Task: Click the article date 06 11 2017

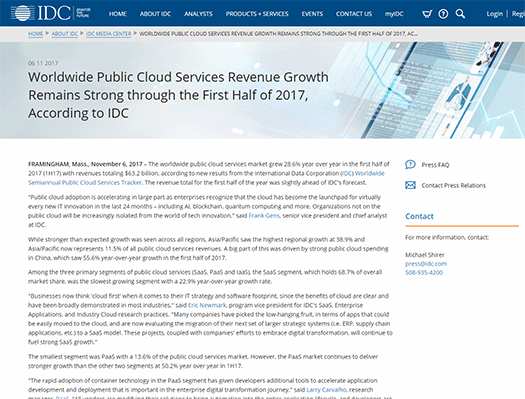Action: [43, 63]
